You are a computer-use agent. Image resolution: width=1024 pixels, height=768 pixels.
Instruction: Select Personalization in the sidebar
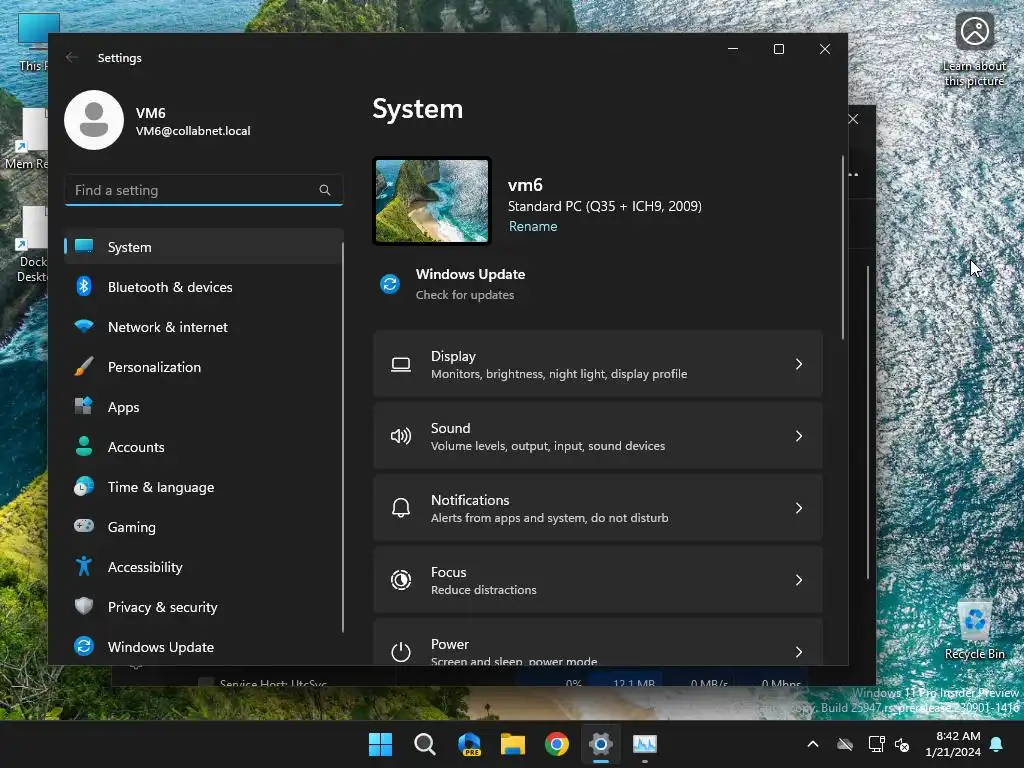coord(203,366)
